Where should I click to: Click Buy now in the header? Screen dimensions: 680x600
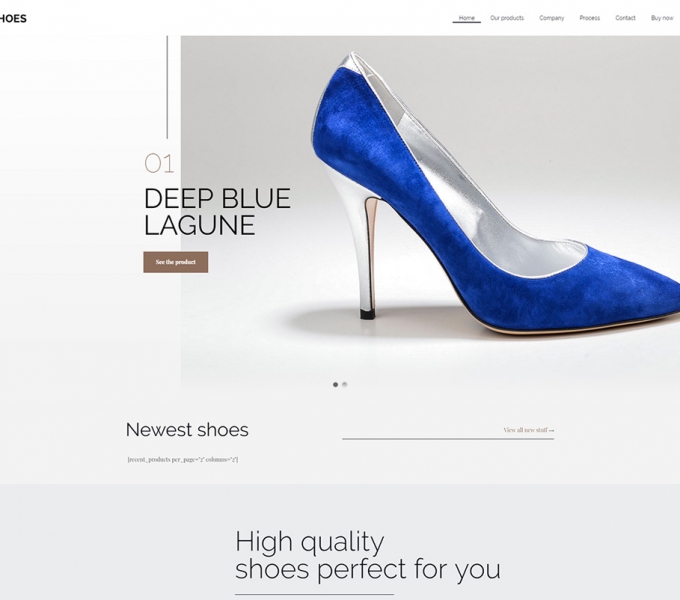click(662, 18)
